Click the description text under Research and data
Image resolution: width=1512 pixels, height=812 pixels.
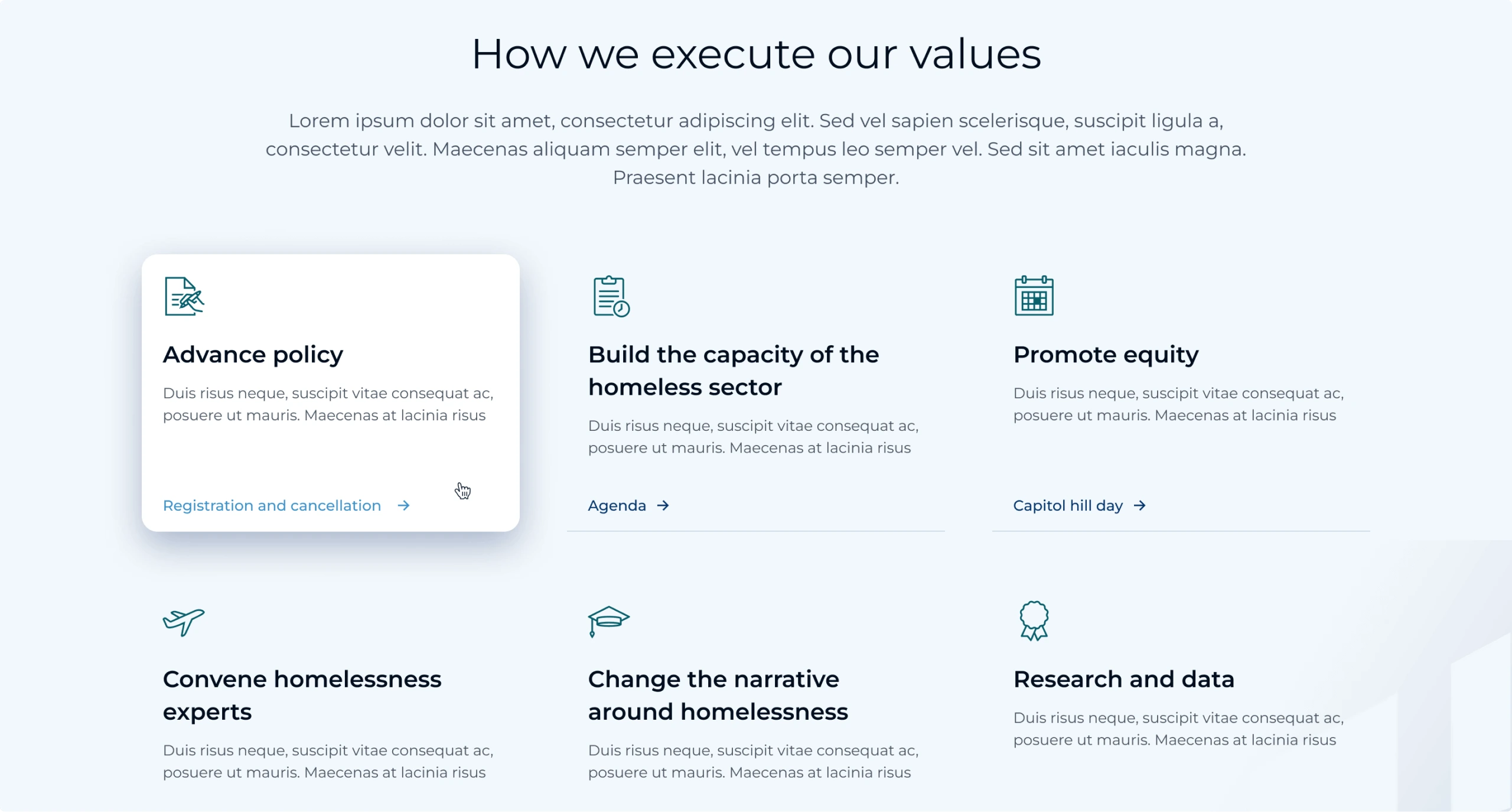point(1178,729)
